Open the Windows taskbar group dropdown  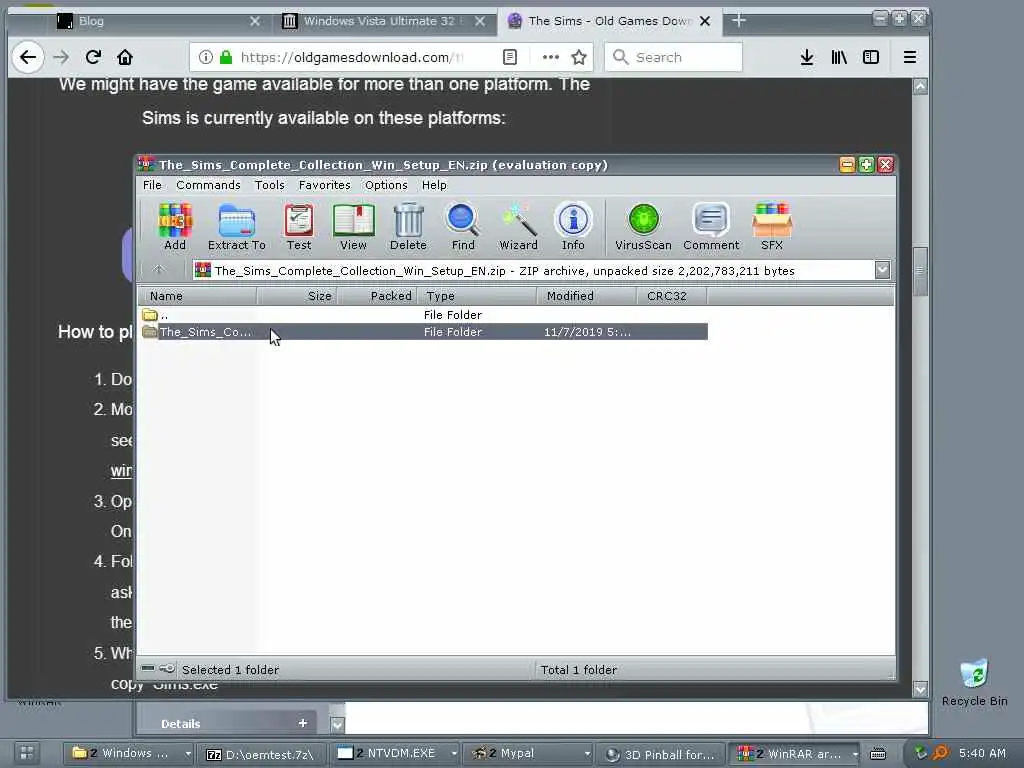pos(188,754)
